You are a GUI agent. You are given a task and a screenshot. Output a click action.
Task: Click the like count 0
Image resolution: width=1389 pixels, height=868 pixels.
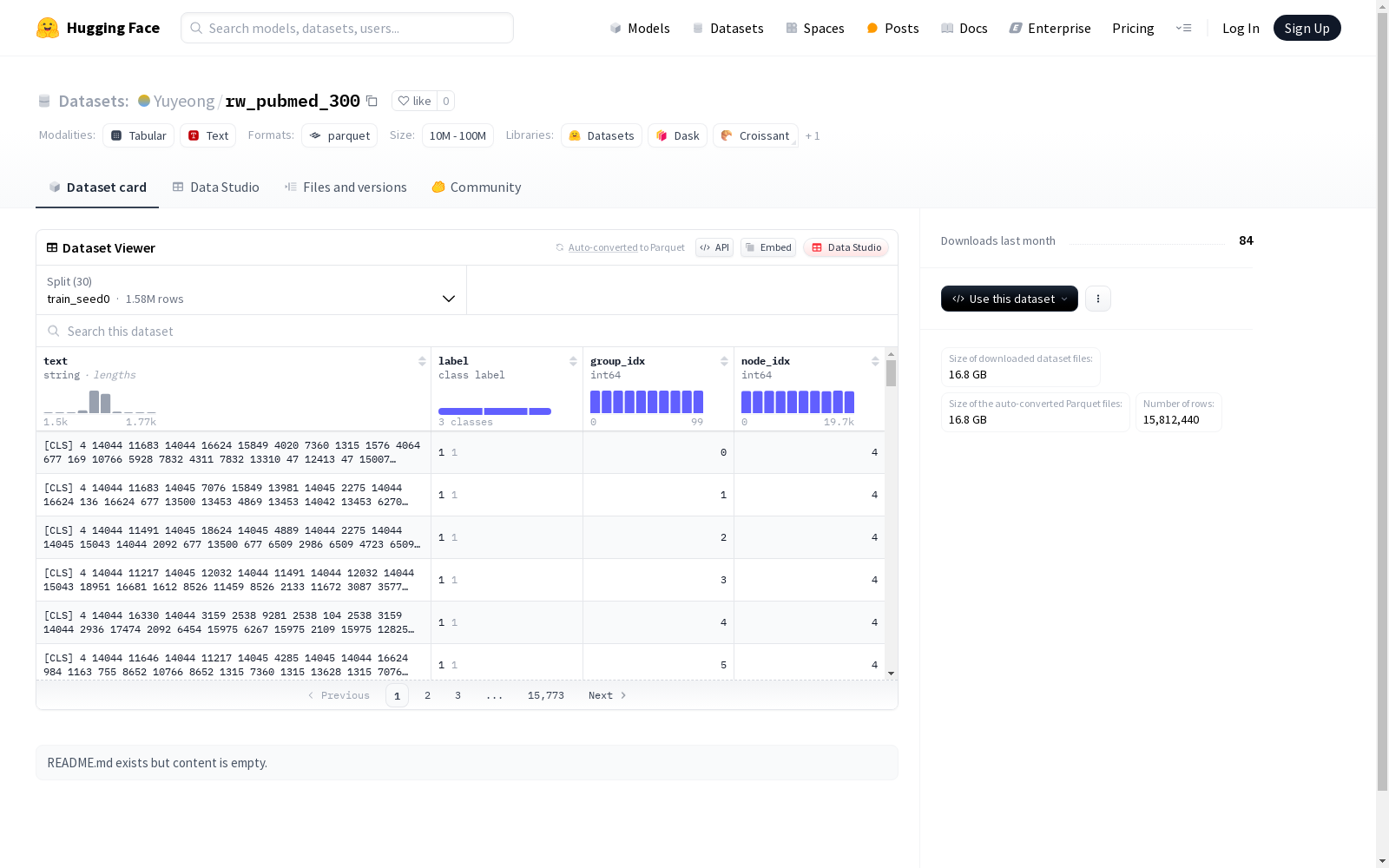(x=446, y=101)
